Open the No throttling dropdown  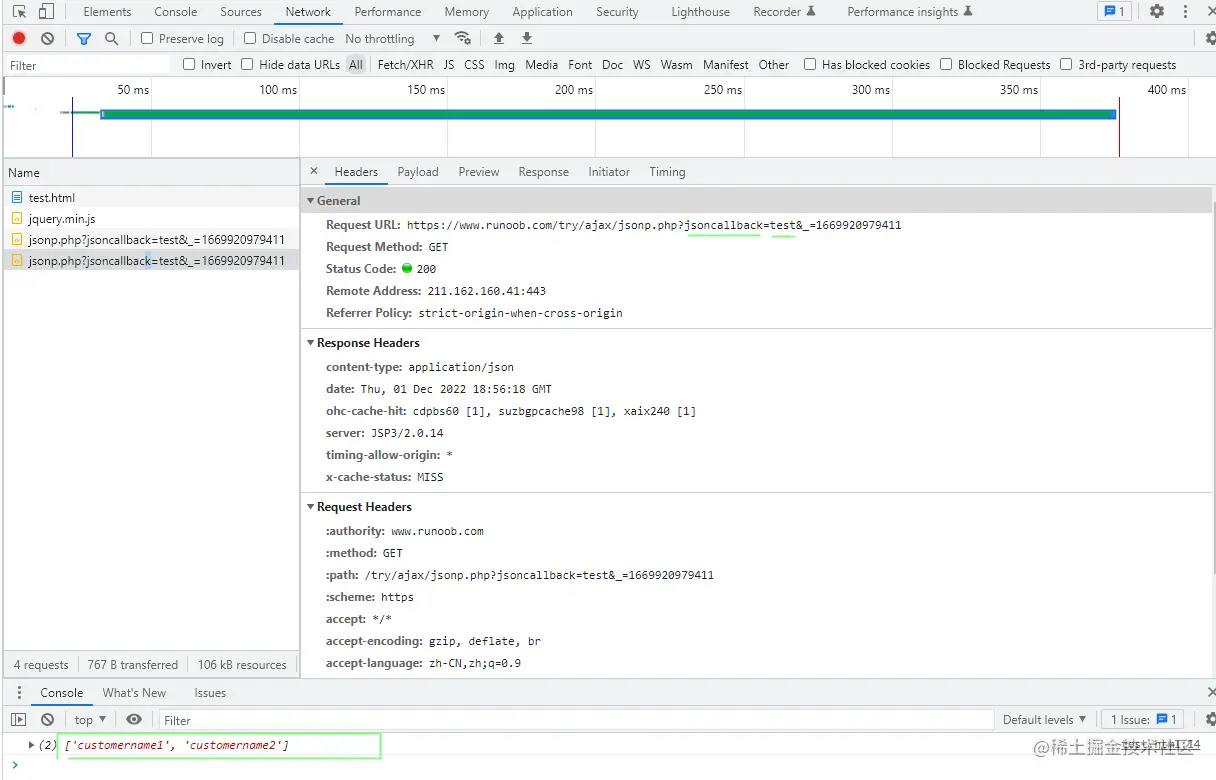pyautogui.click(x=392, y=38)
